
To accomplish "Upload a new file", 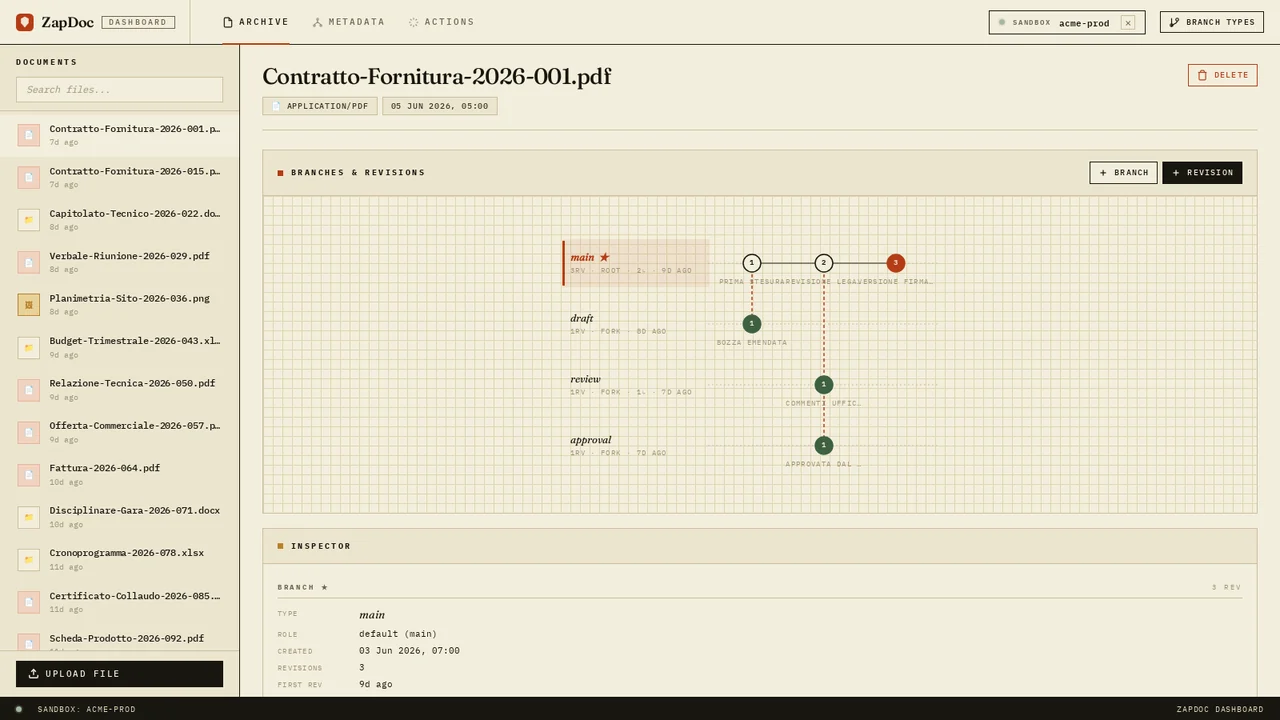I will (119, 673).
